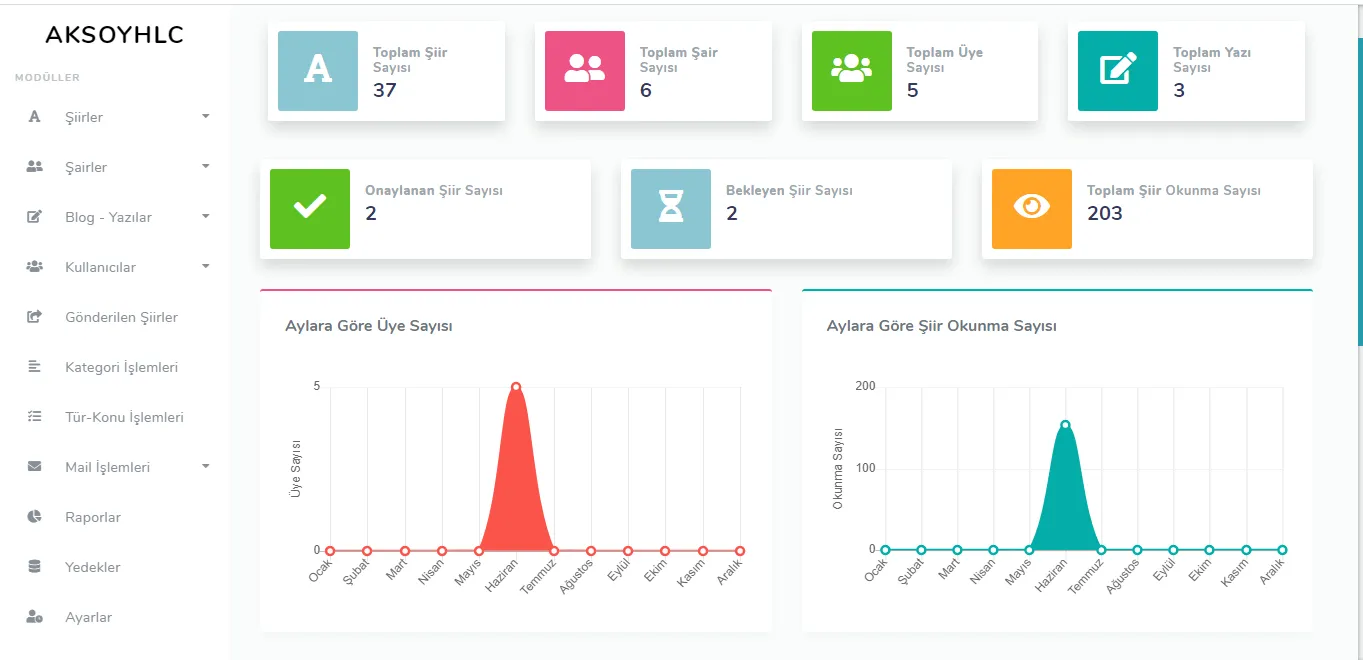Image resolution: width=1363 pixels, height=660 pixels.
Task: Click the page vertical scrollbar thumb
Action: 1359,190
